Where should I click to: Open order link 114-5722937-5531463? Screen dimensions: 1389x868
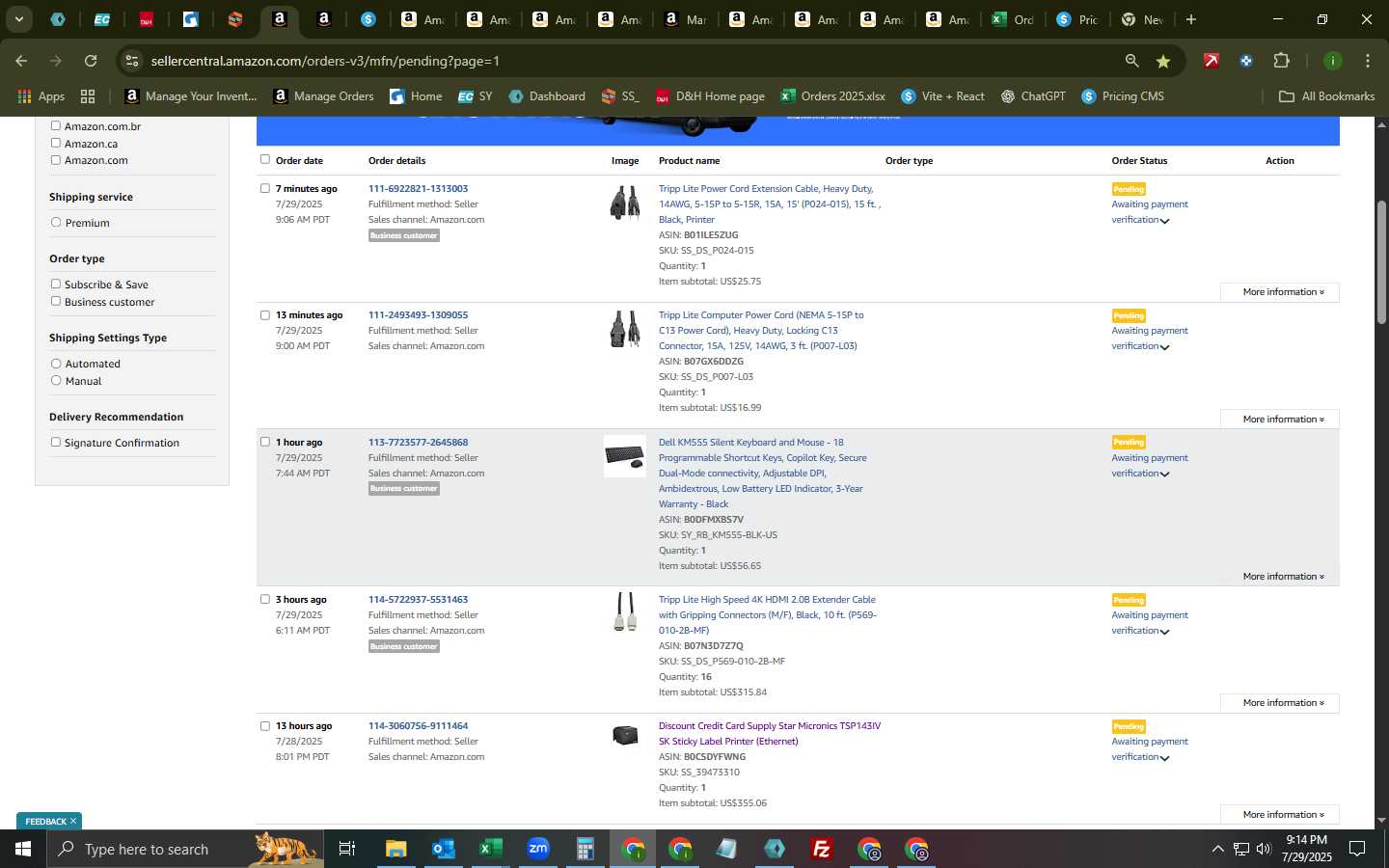(418, 600)
